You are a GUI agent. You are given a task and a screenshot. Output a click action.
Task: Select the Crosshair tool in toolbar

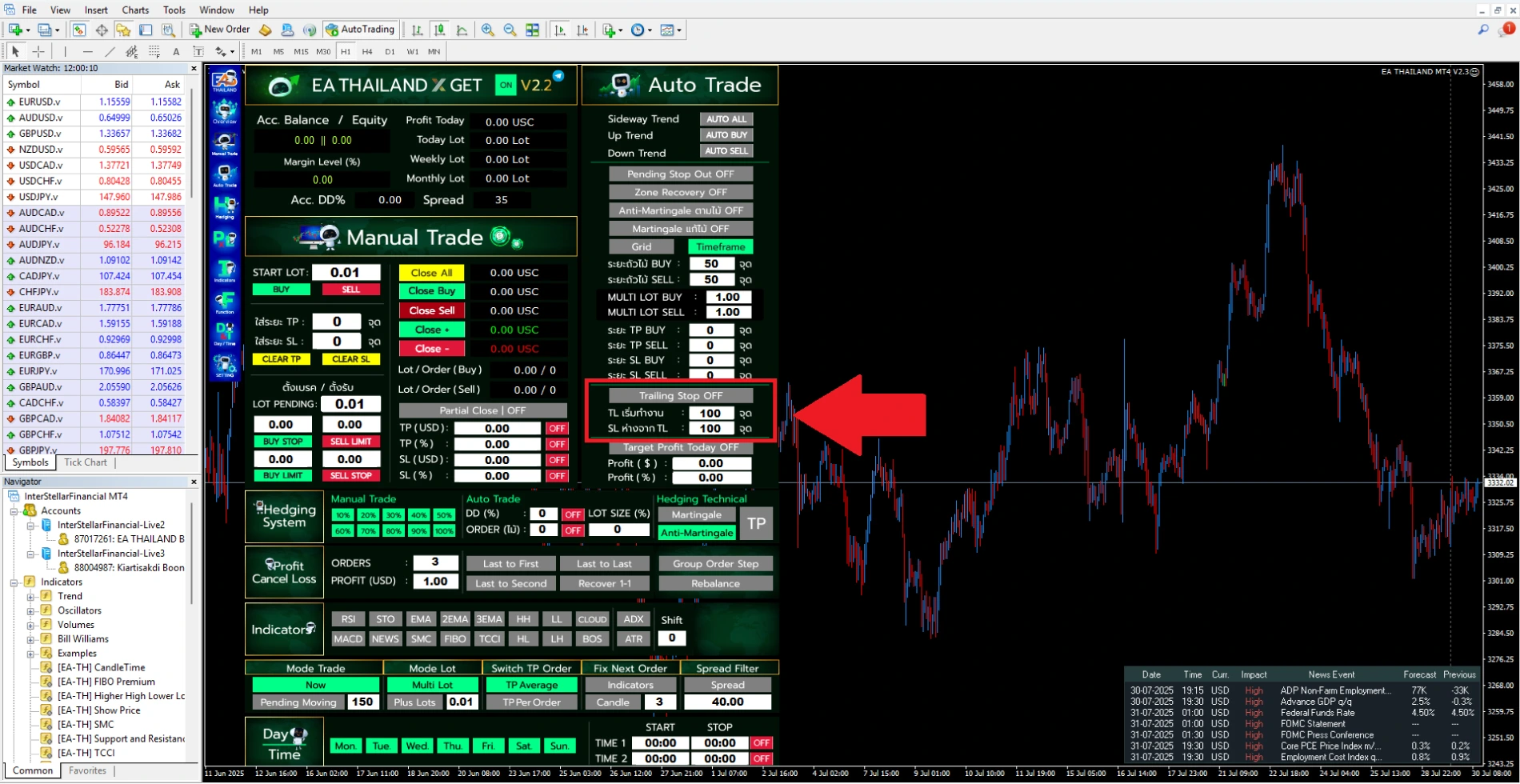tap(38, 52)
